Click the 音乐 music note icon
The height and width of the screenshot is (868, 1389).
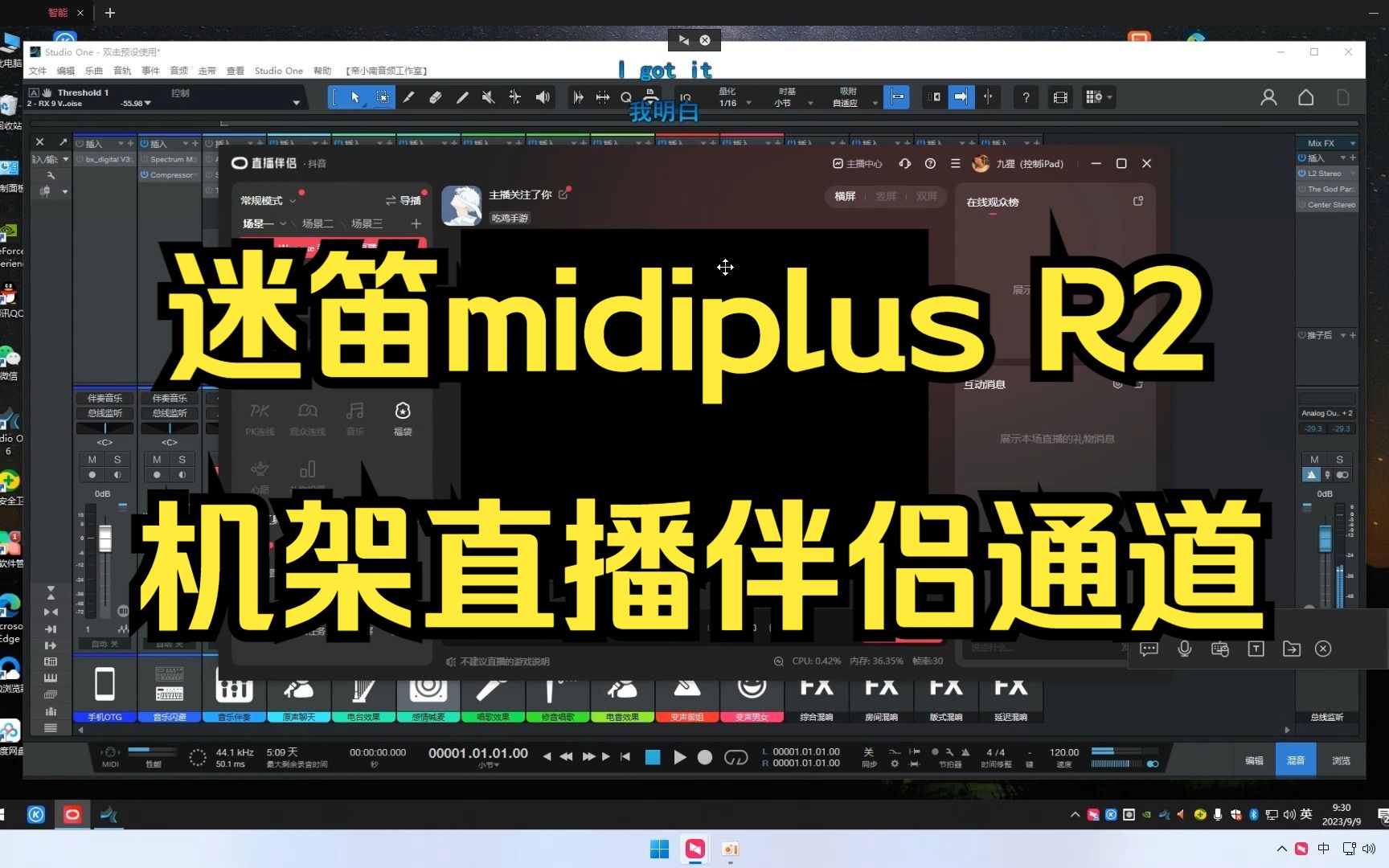(354, 418)
